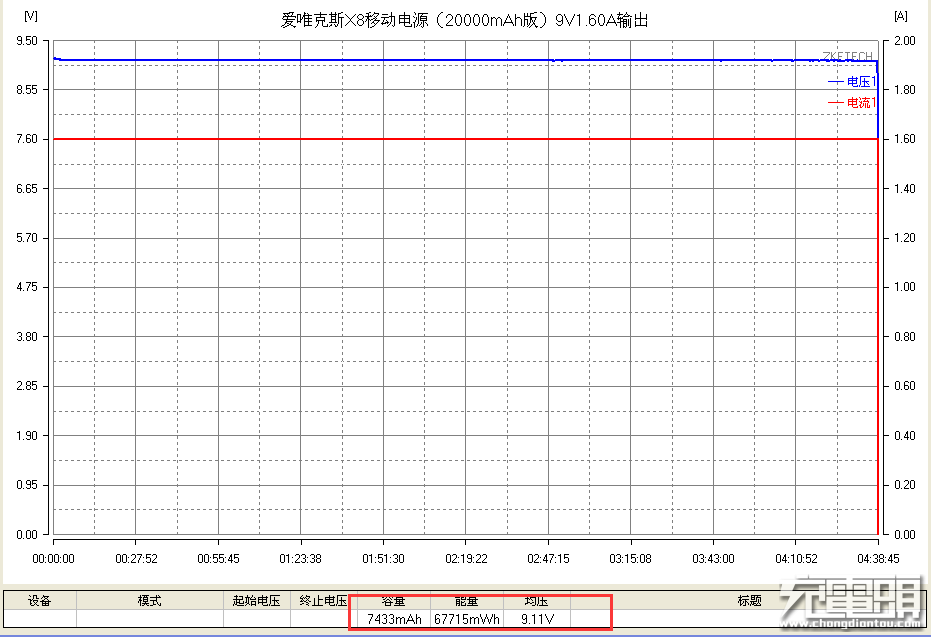Click the 03:43:00 time axis label
The image size is (931, 637).
[x=713, y=559]
